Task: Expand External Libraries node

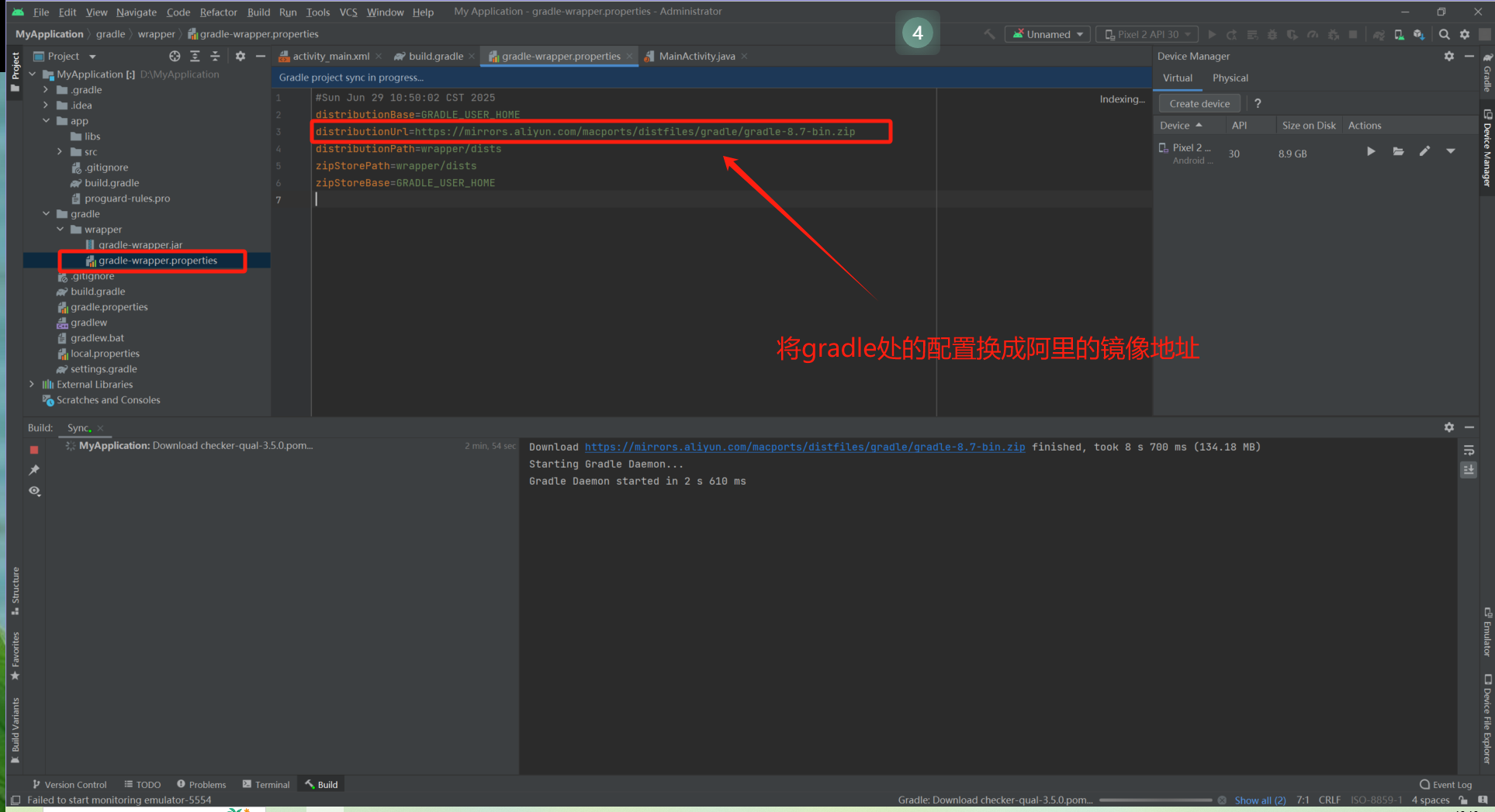Action: [32, 385]
